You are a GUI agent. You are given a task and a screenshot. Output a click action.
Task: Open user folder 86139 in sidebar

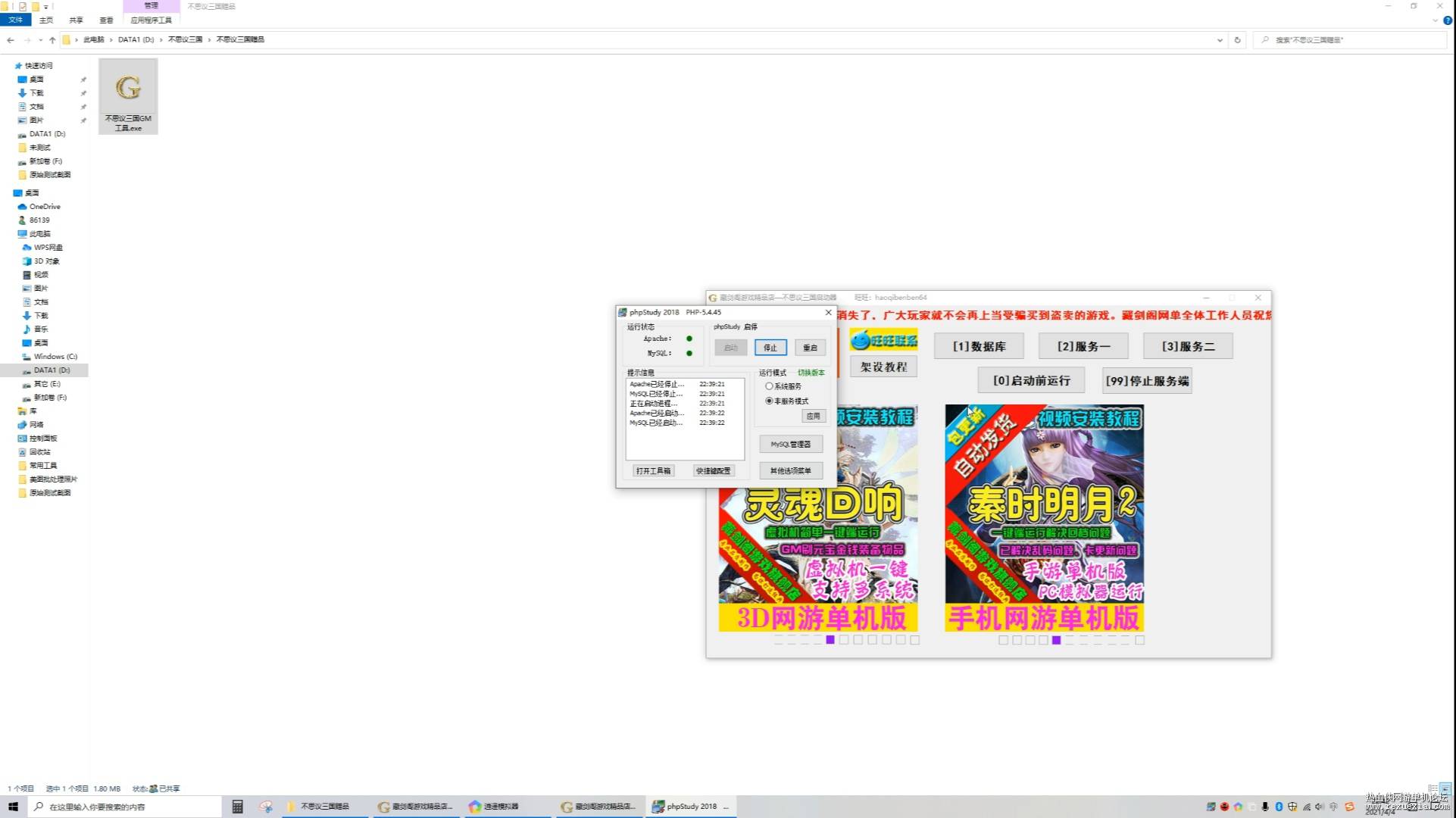tap(39, 220)
